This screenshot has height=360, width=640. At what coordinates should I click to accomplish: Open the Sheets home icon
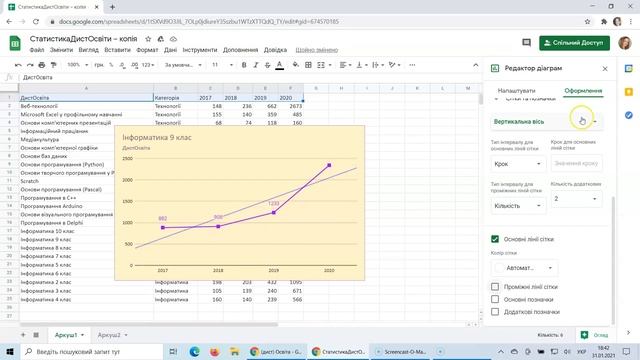pos(15,43)
